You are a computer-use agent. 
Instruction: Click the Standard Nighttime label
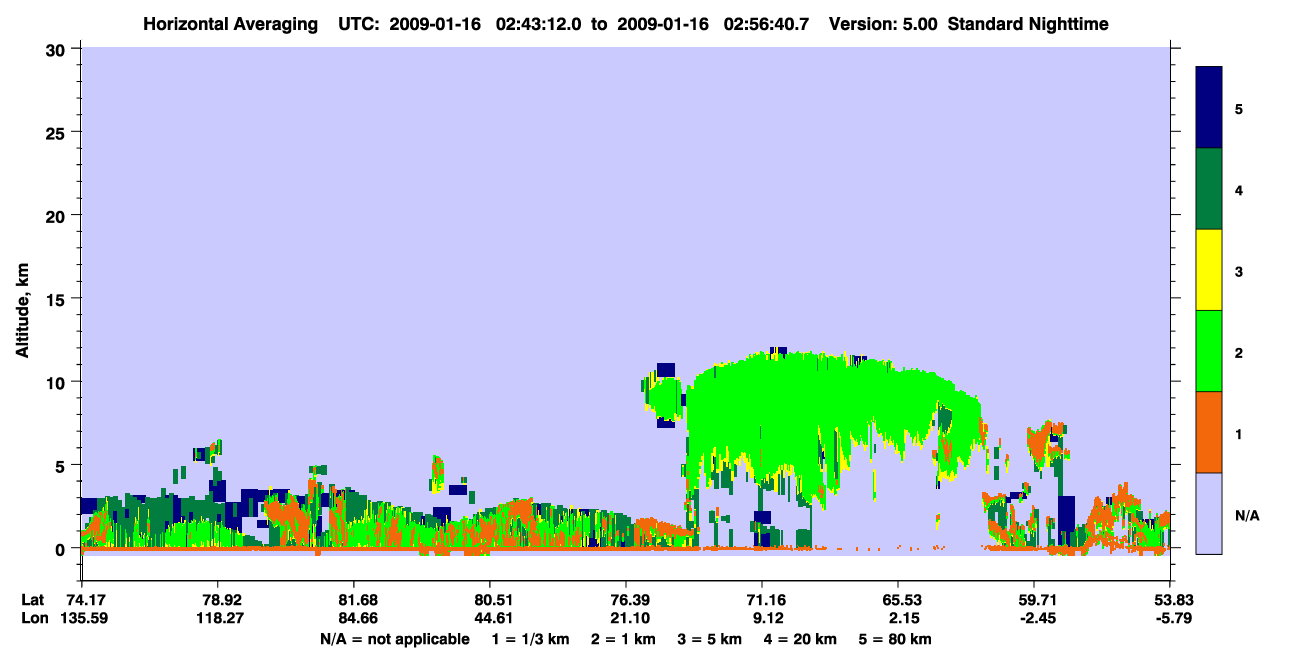(1028, 23)
